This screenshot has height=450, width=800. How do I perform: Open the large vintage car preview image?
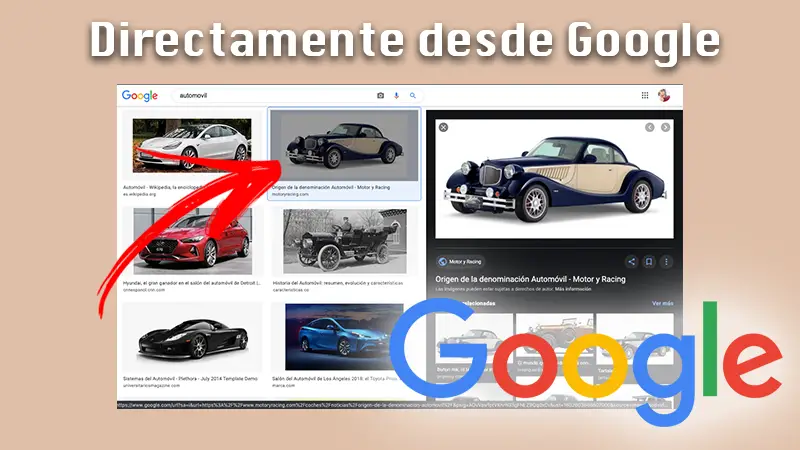click(554, 179)
